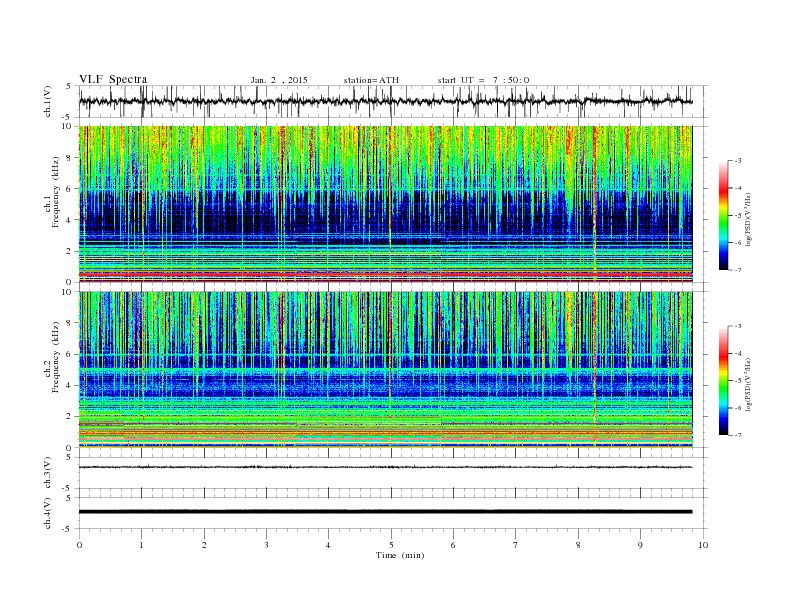
Task: Click the time axis tick label "10"
Action: tap(703, 545)
